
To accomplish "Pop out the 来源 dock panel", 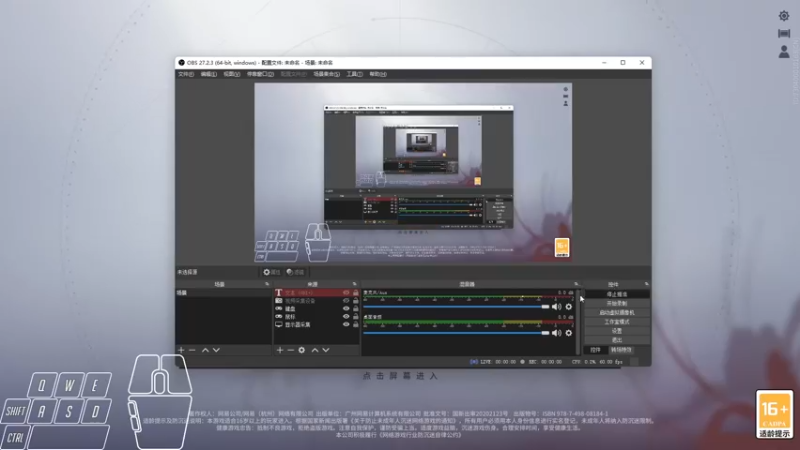I will [355, 284].
